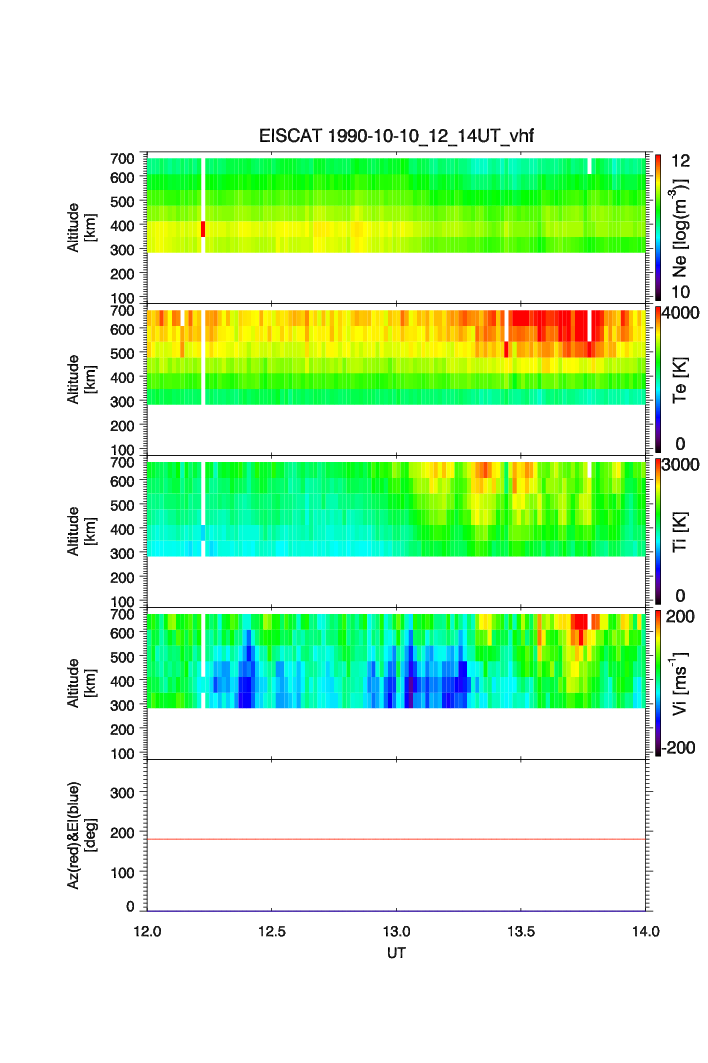This screenshot has height=1063, width=708.
Task: Click the 'Altitude [km]' label of Ne panel
Action: point(81,228)
